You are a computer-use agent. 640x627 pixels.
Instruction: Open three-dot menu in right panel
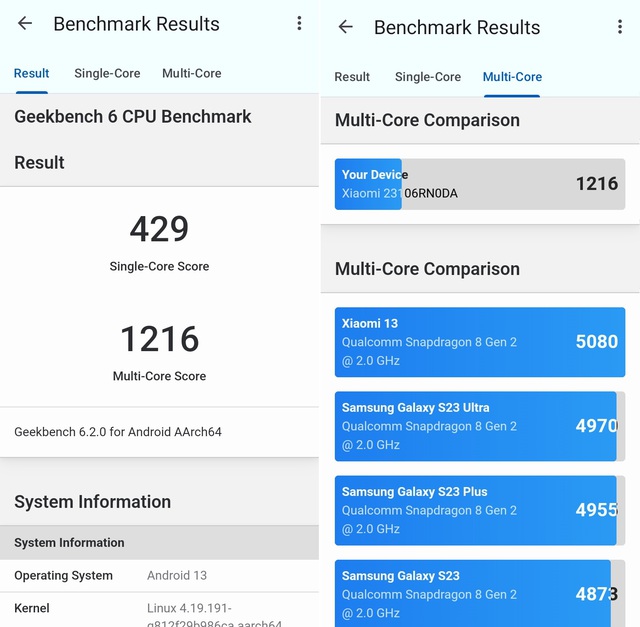pos(621,27)
